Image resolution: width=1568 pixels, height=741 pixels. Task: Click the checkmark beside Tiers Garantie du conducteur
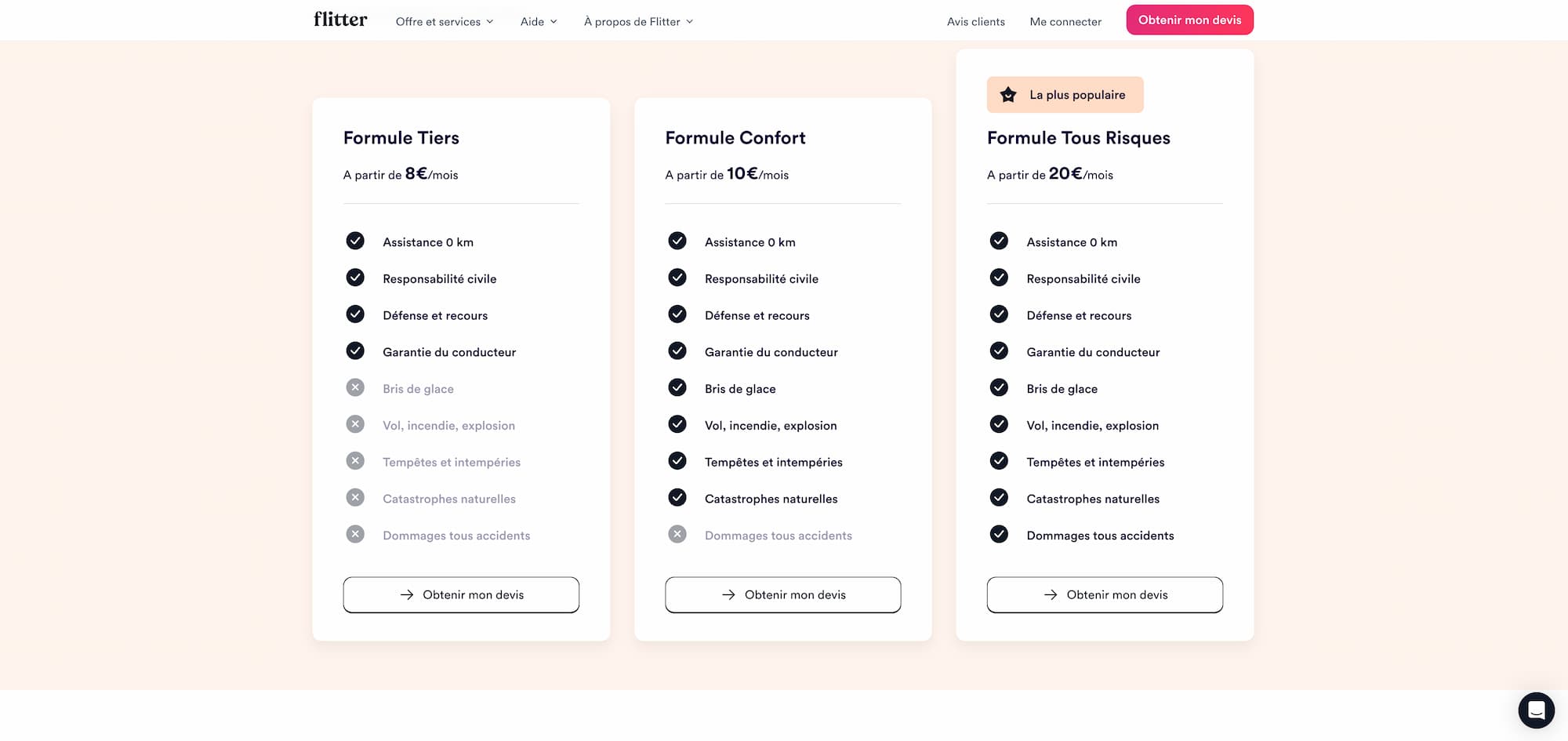(x=355, y=351)
